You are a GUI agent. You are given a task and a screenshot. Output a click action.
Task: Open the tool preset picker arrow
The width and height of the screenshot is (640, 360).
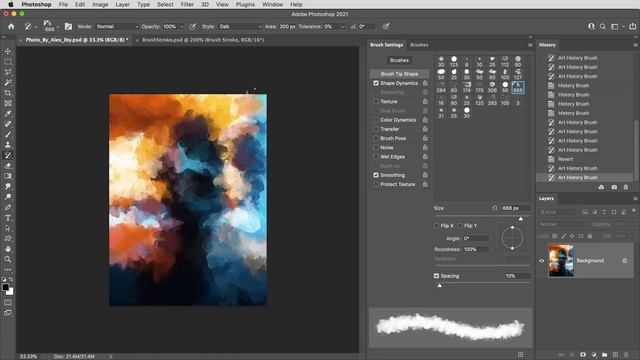[36, 27]
